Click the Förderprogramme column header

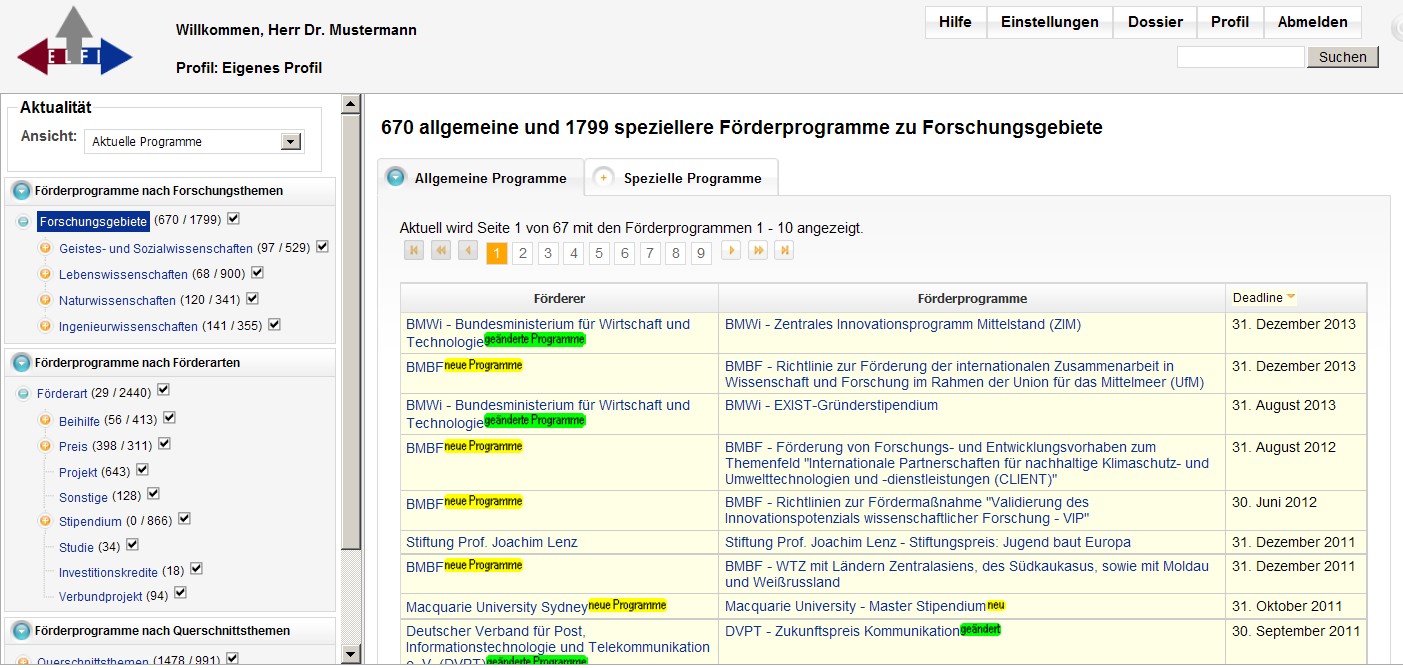[x=972, y=298]
